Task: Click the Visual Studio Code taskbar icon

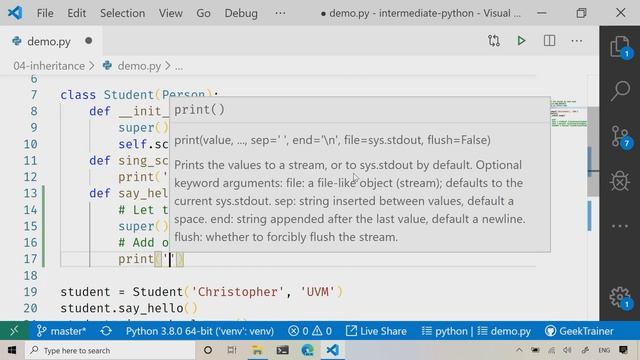Action: coord(332,350)
